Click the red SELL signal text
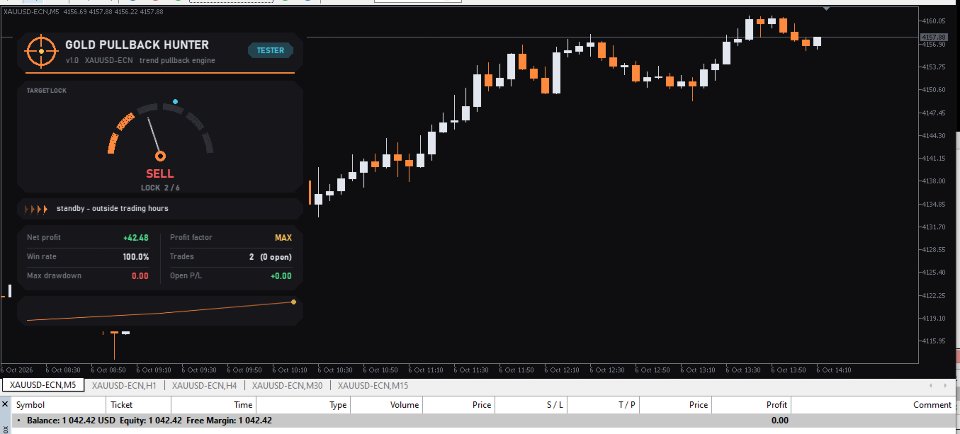This screenshot has height=434, width=960. 160,174
